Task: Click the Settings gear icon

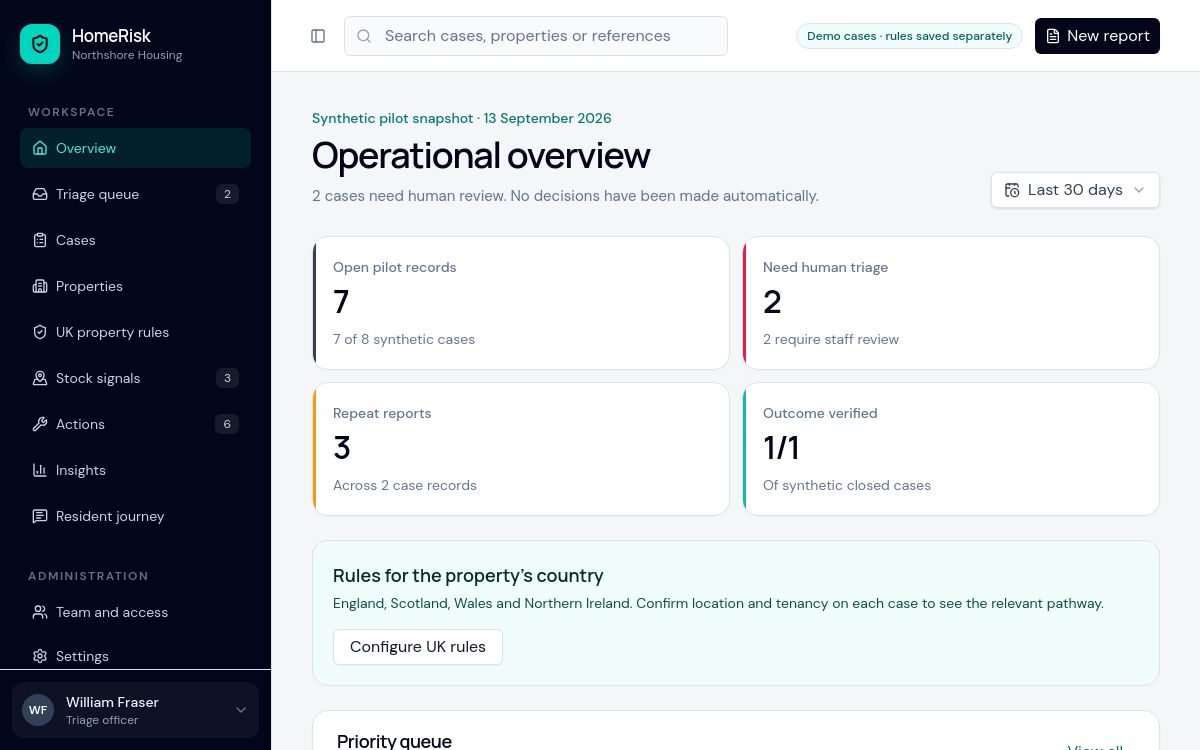Action: [40, 656]
